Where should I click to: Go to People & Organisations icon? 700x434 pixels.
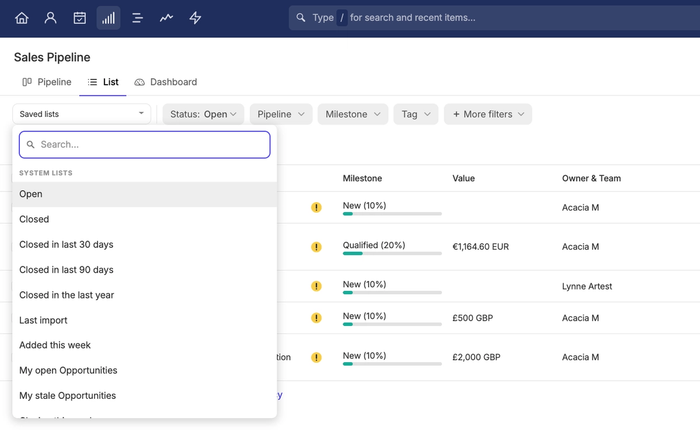click(x=50, y=18)
